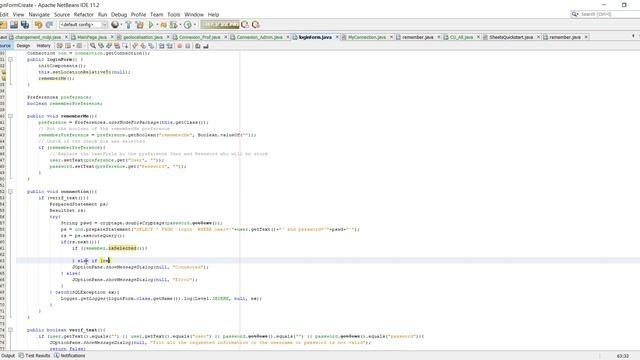Switch to Source view
Viewport: 640px width, 360px height.
click(6, 46)
